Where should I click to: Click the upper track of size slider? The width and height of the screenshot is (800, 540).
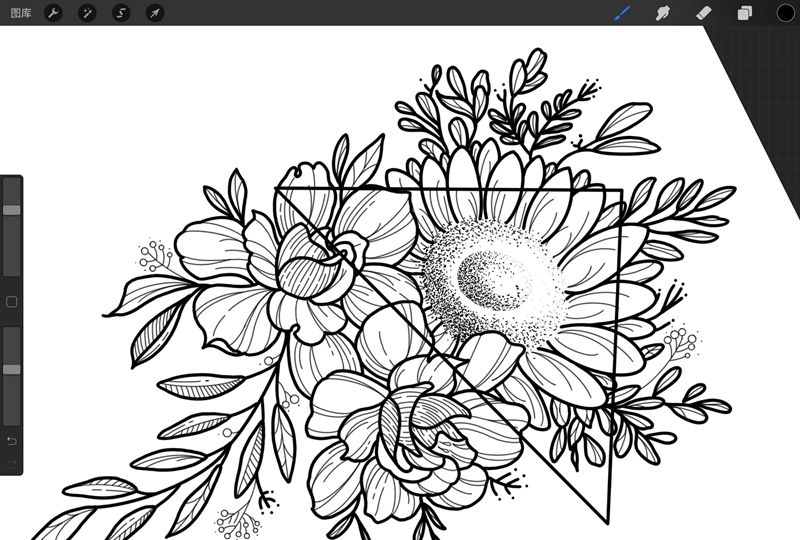coord(12,192)
